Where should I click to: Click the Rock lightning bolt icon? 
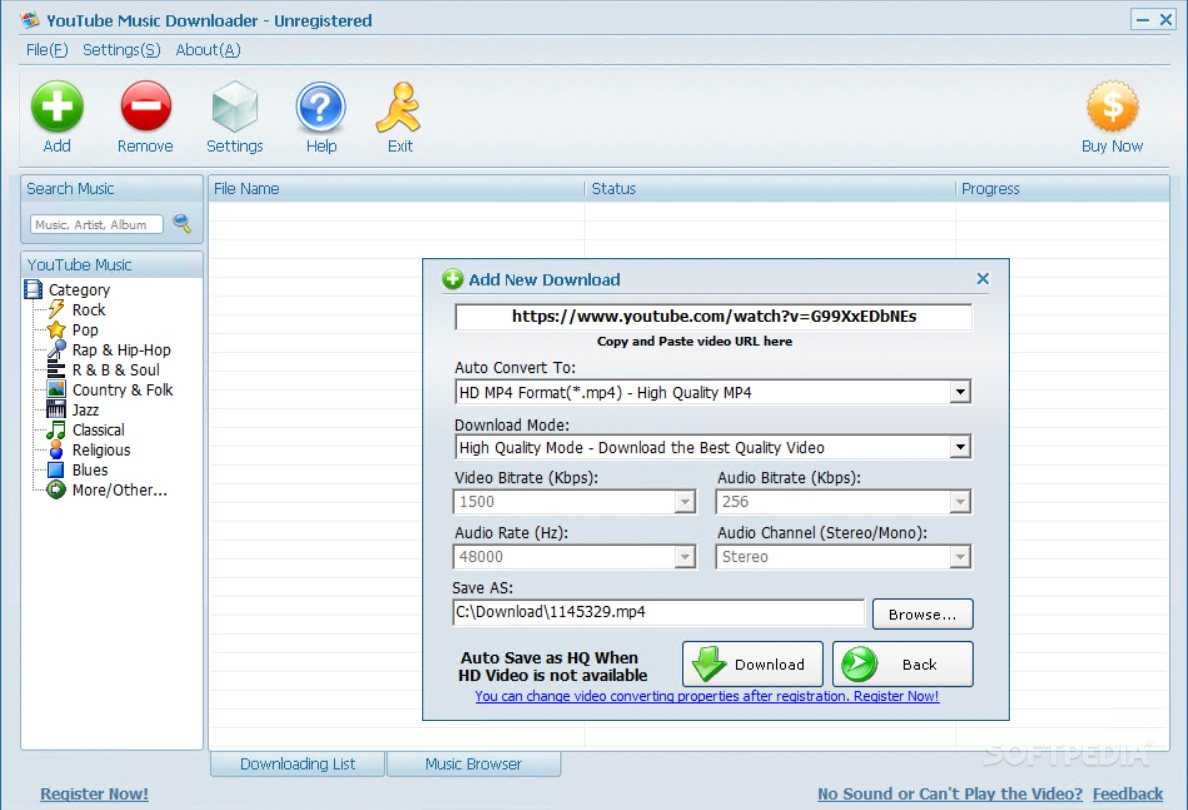click(56, 309)
